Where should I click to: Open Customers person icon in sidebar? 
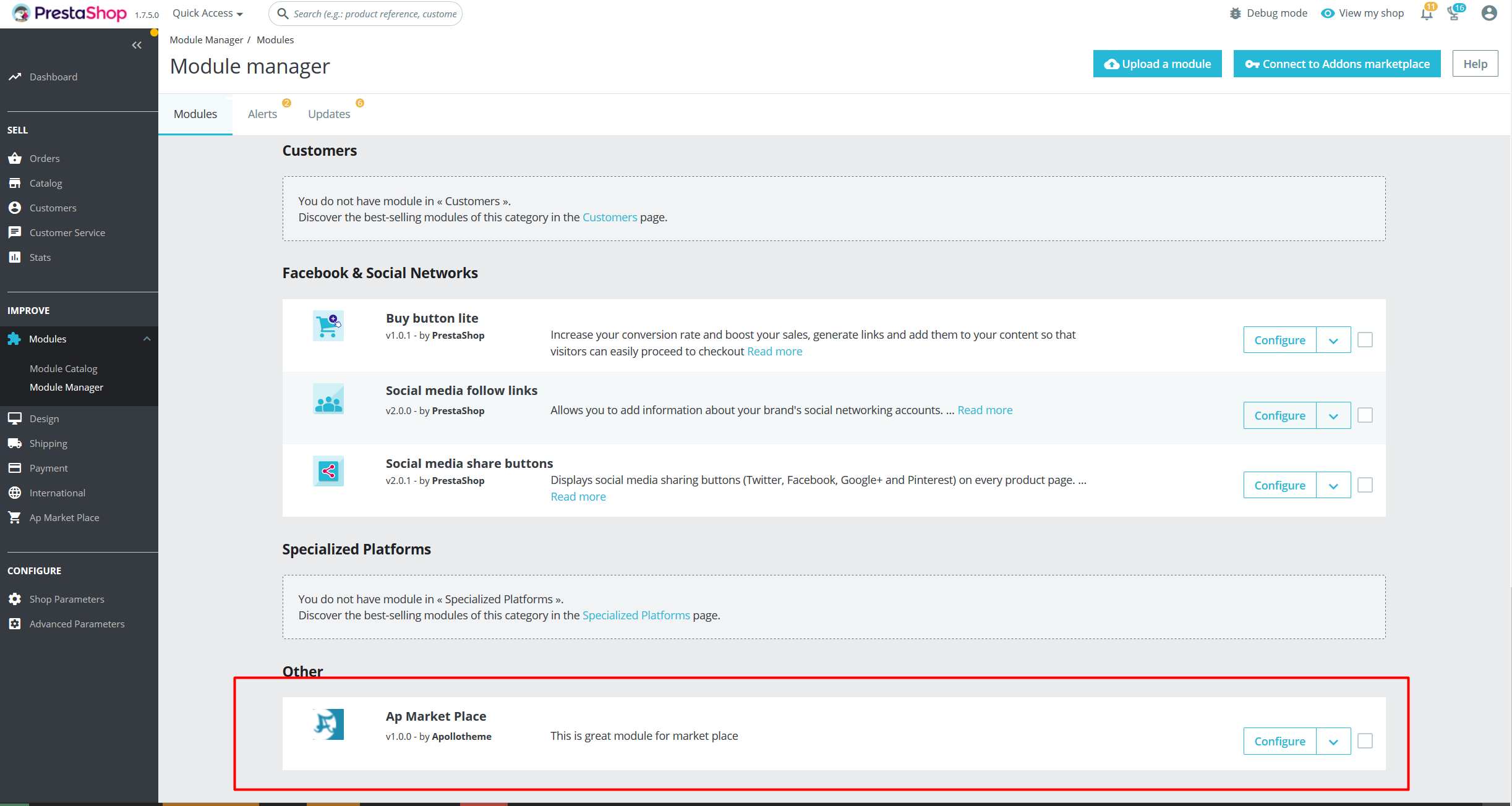[x=15, y=208]
